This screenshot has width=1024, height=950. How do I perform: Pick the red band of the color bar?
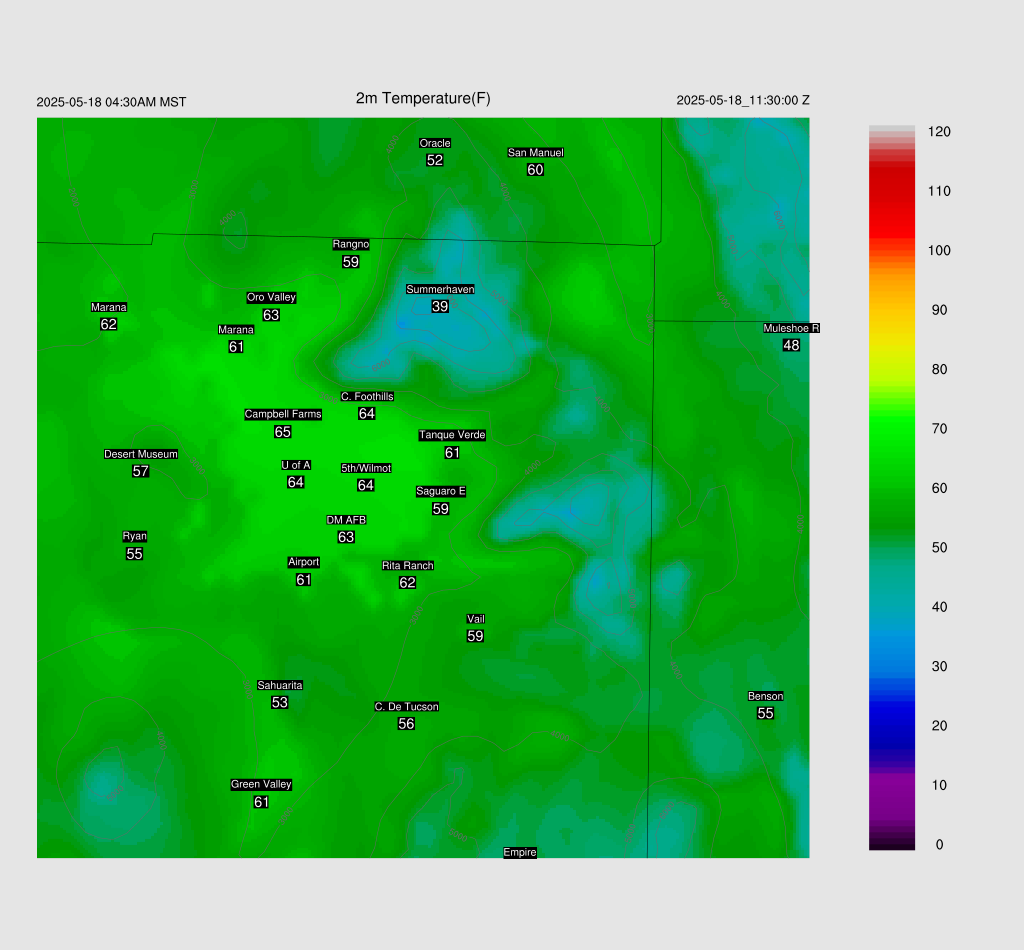click(891, 202)
